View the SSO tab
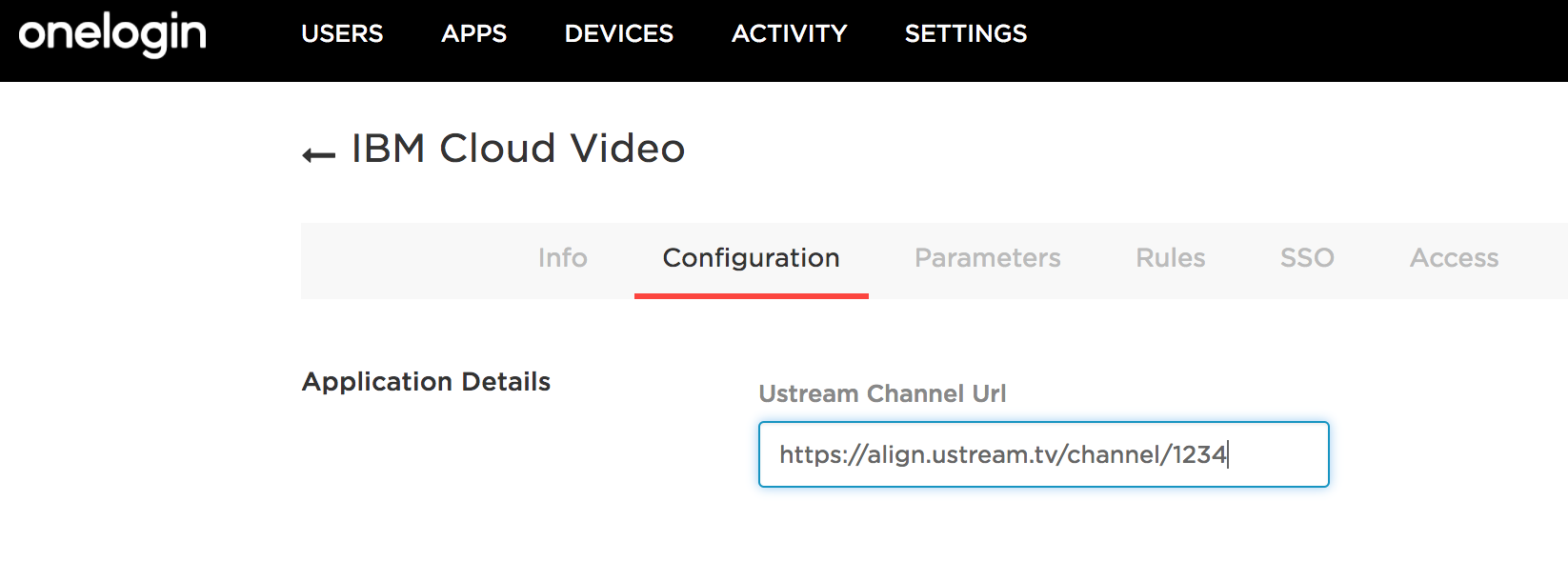Image resolution: width=1568 pixels, height=562 pixels. [x=1307, y=258]
